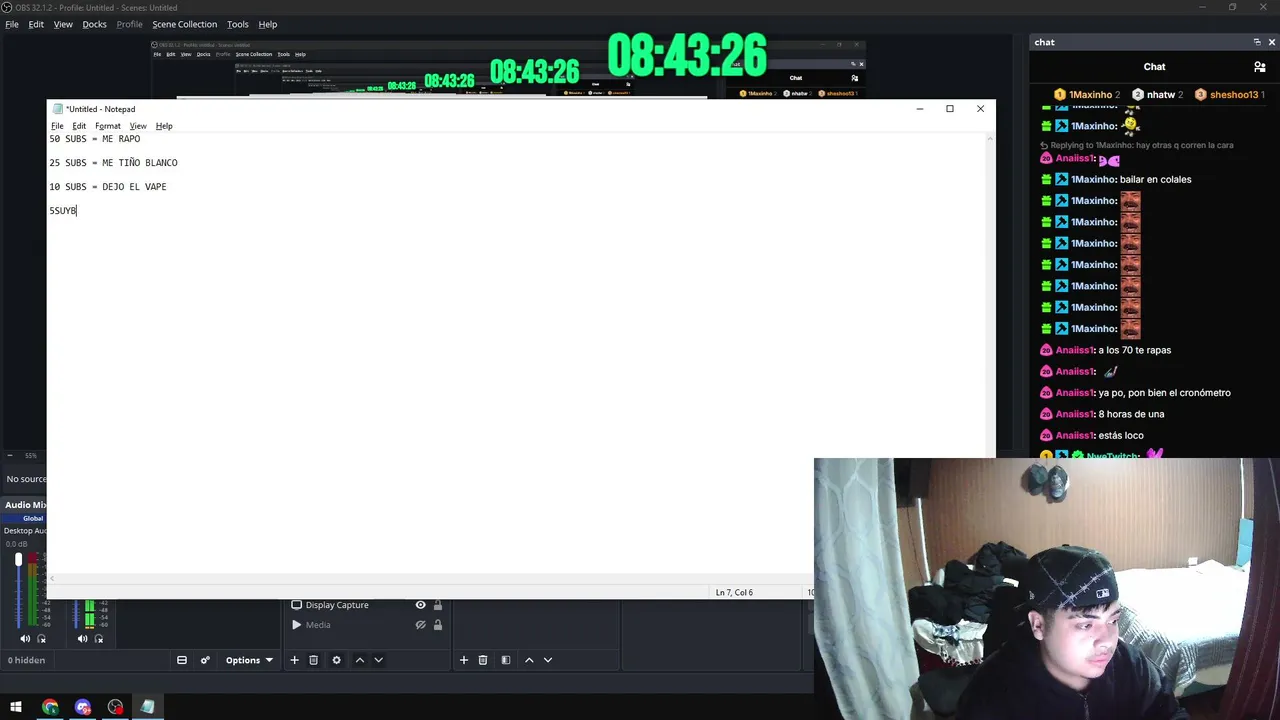Viewport: 1280px width, 720px height.
Task: Float the chat dock with pop-out icon
Action: point(1257,42)
